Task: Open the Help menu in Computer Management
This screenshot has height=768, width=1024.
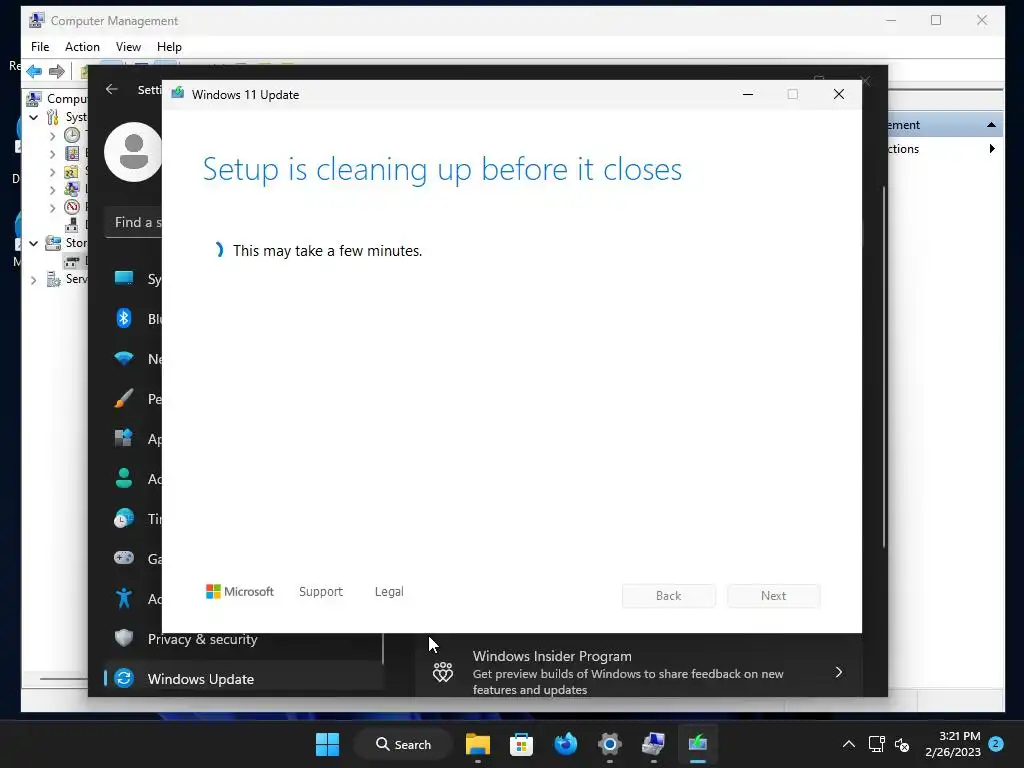Action: pos(169,47)
